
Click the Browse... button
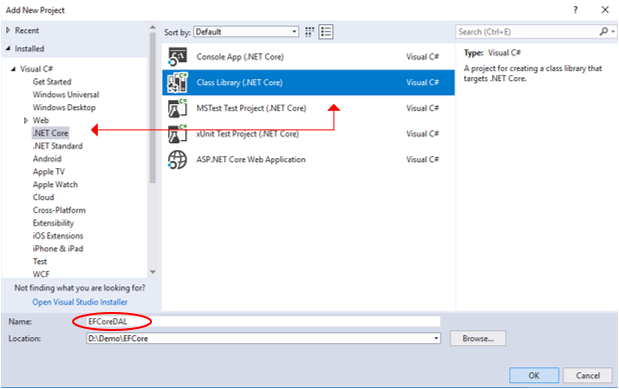click(478, 338)
